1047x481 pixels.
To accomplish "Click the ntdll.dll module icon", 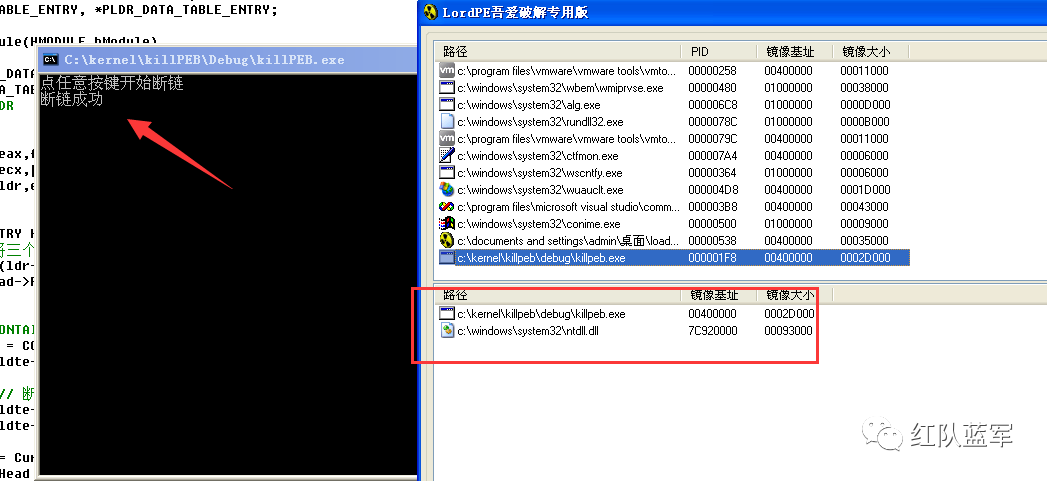I will 447,330.
